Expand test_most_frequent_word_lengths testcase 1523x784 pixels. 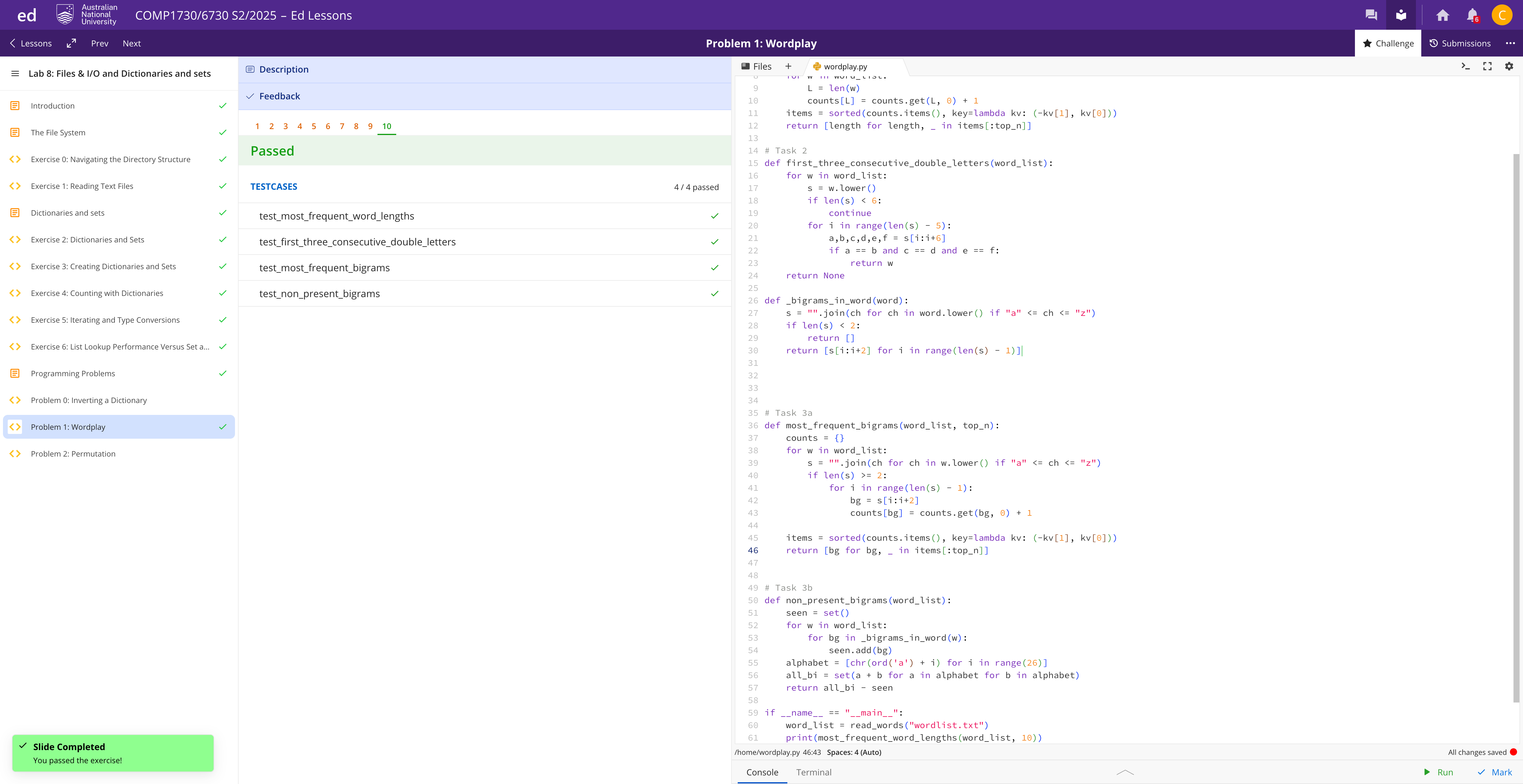pos(485,216)
